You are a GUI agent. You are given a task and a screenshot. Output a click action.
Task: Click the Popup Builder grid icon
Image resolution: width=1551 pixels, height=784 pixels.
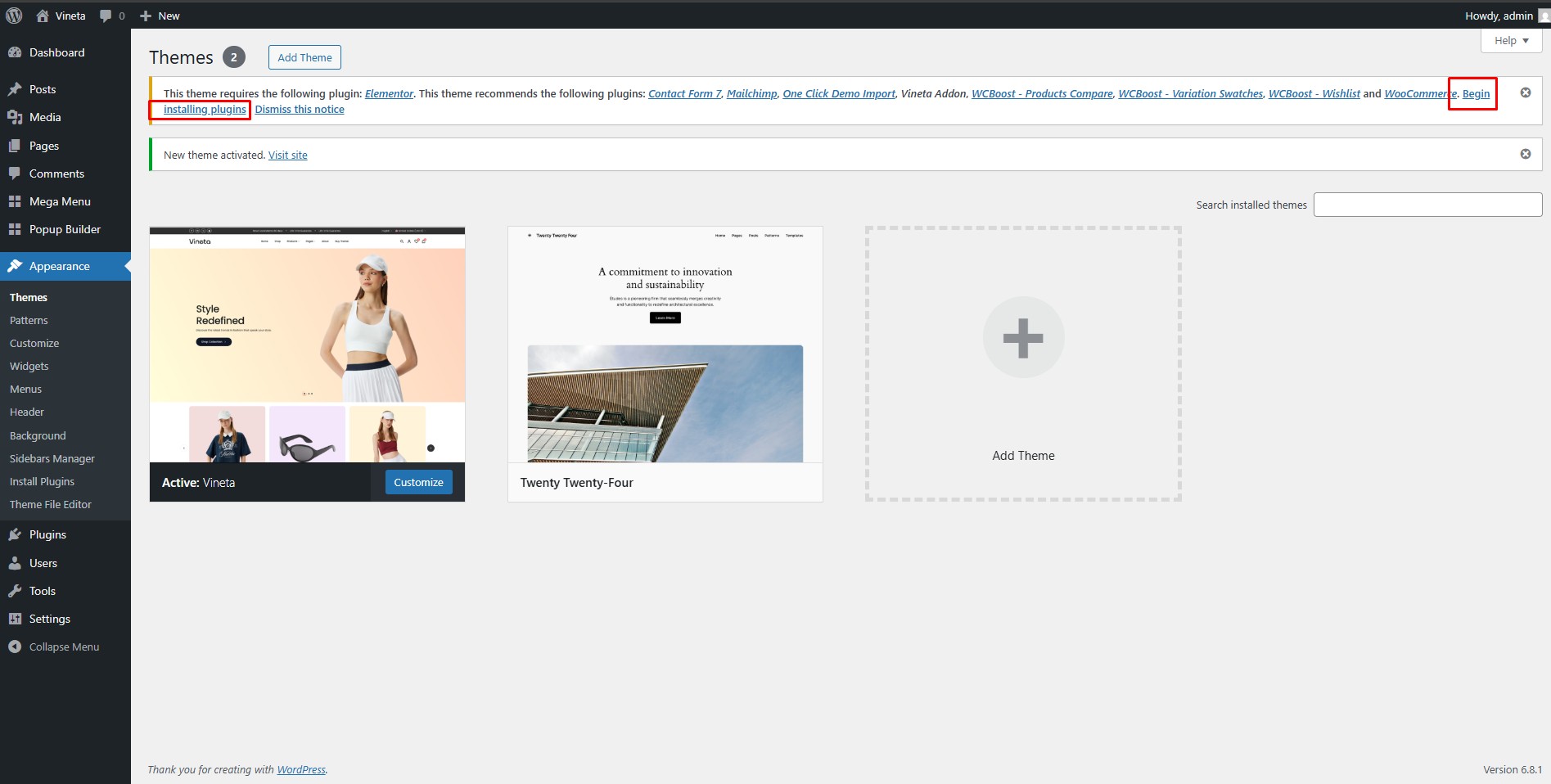tap(15, 229)
